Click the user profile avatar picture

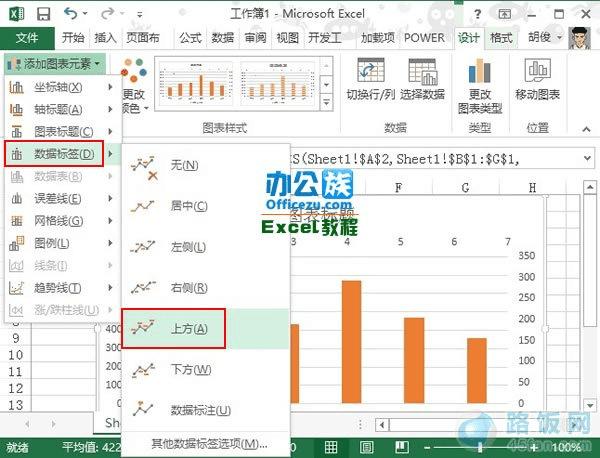point(579,38)
